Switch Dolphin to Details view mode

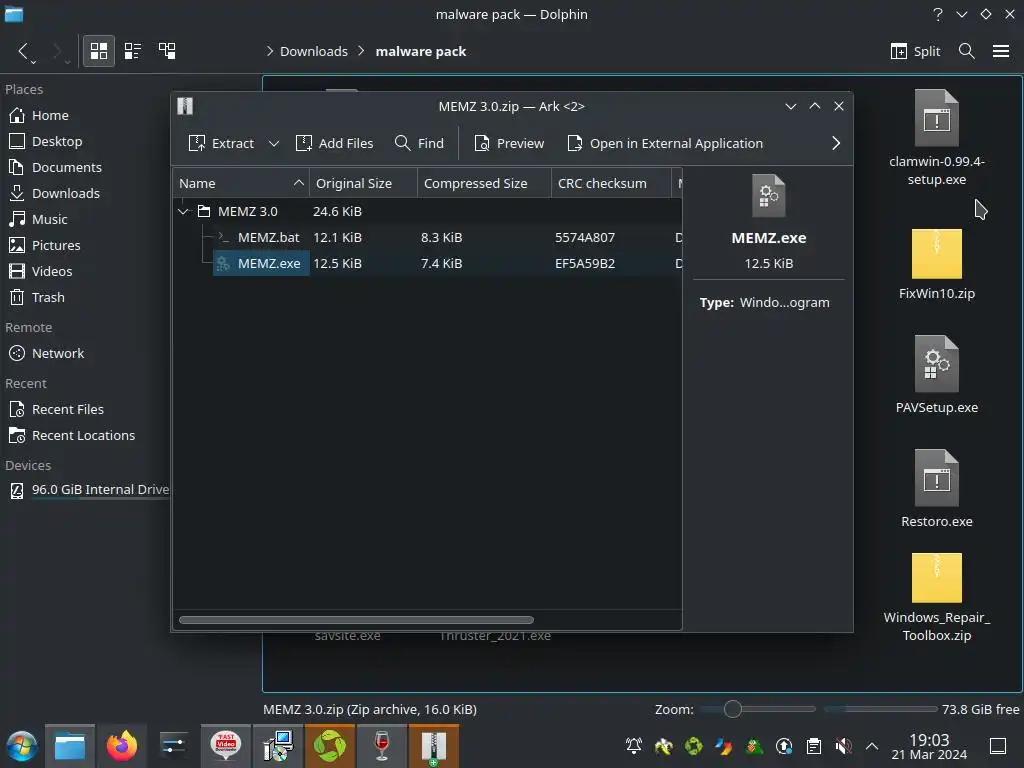[167, 51]
